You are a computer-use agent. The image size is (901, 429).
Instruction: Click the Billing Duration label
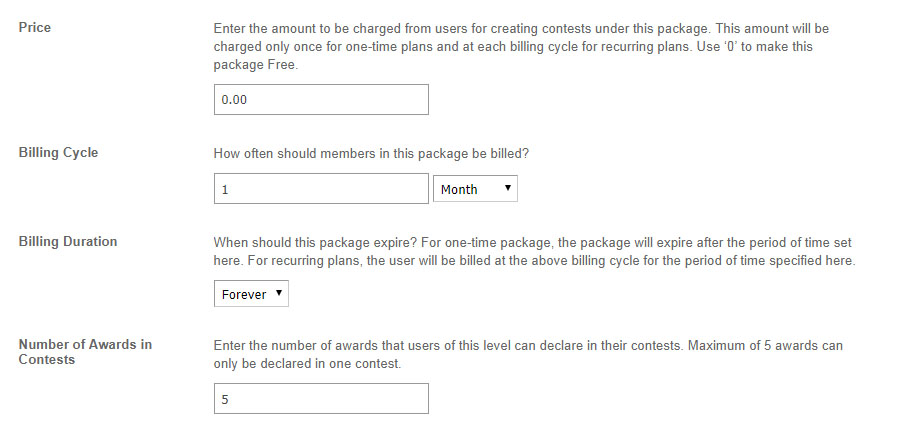[x=68, y=241]
